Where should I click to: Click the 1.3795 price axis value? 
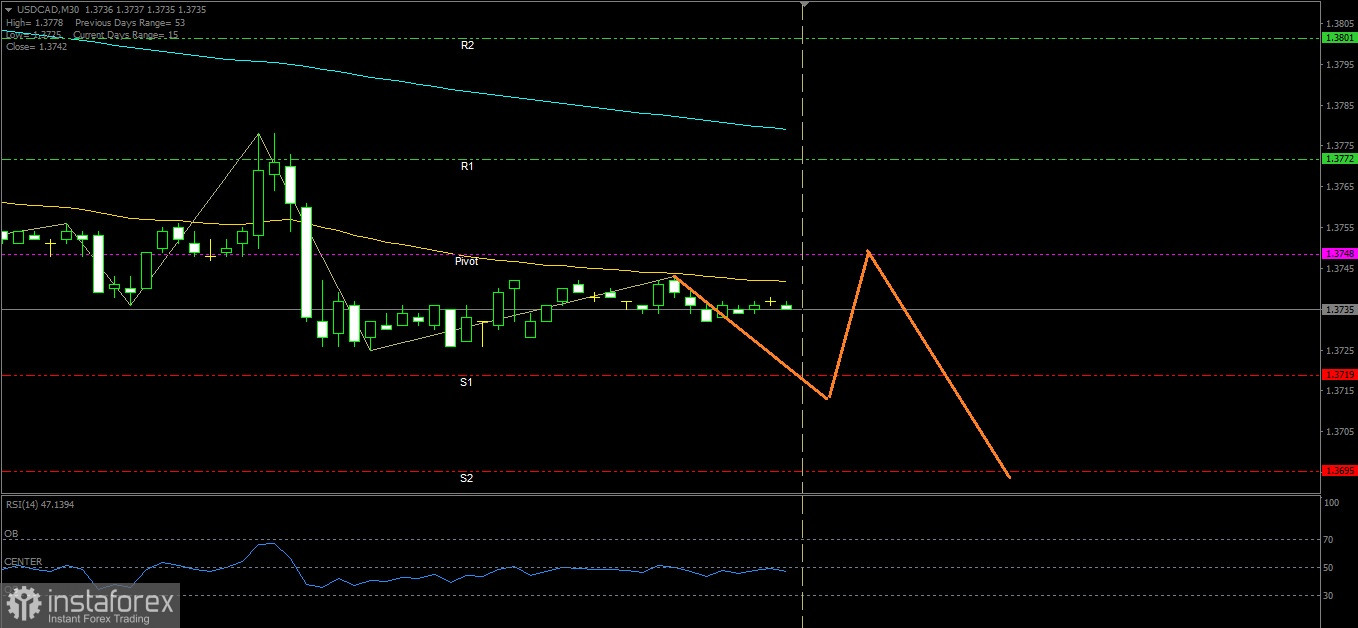[1339, 65]
